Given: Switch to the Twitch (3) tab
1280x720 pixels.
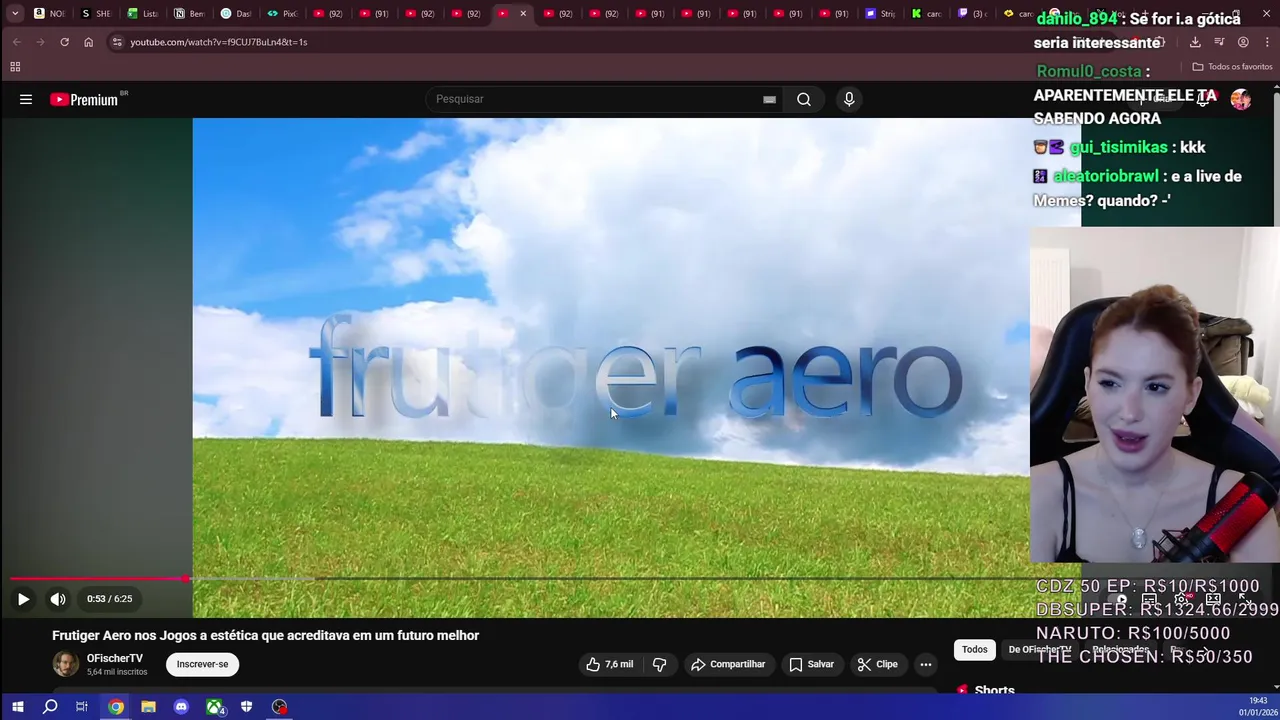Looking at the screenshot, I should coord(973,13).
